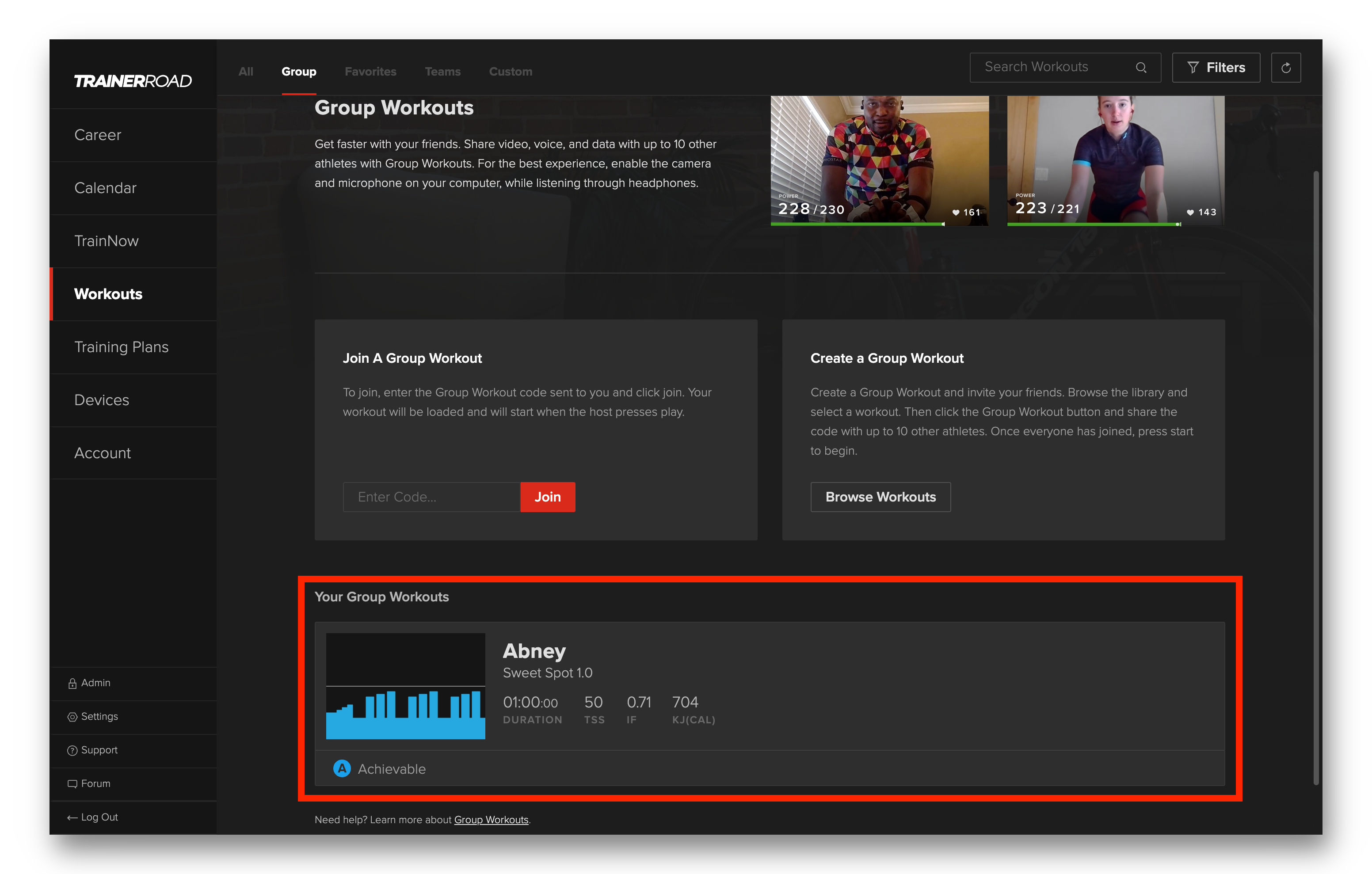The image size is (1372, 874).
Task: Click the video showing power 223/221
Action: pos(1116,160)
